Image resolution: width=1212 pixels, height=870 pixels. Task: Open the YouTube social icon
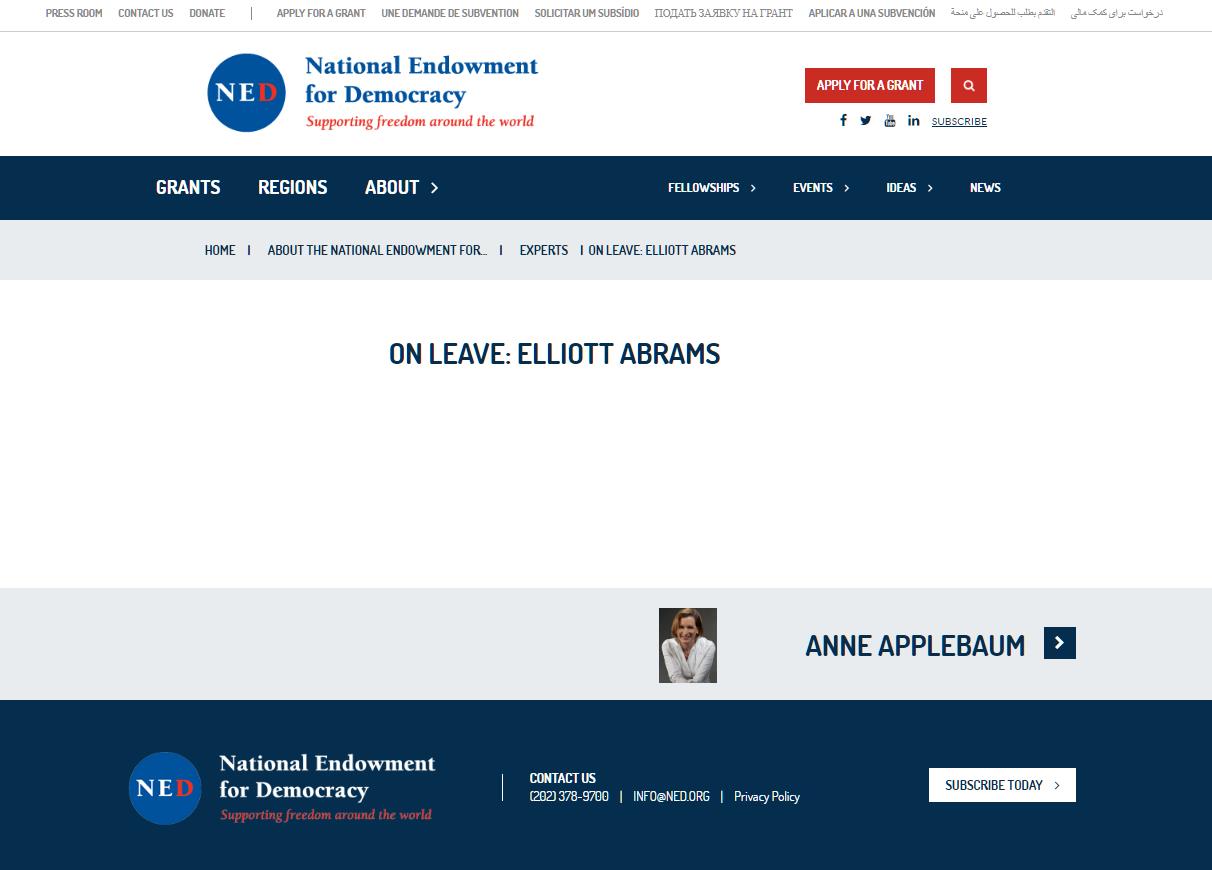pyautogui.click(x=889, y=120)
